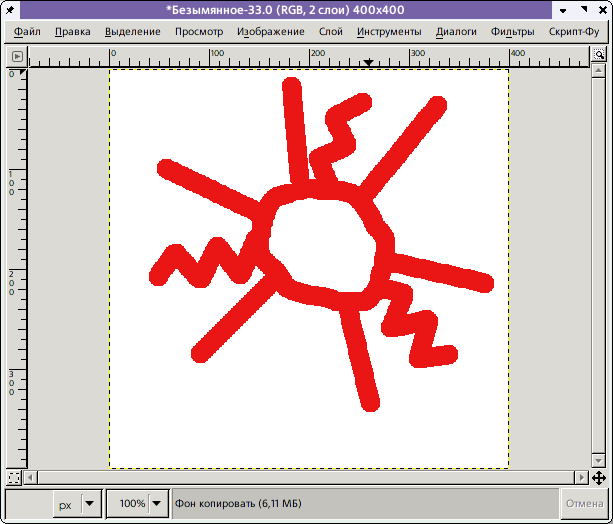613x524 pixels.
Task: Open the Инструменты menu
Action: [x=389, y=31]
